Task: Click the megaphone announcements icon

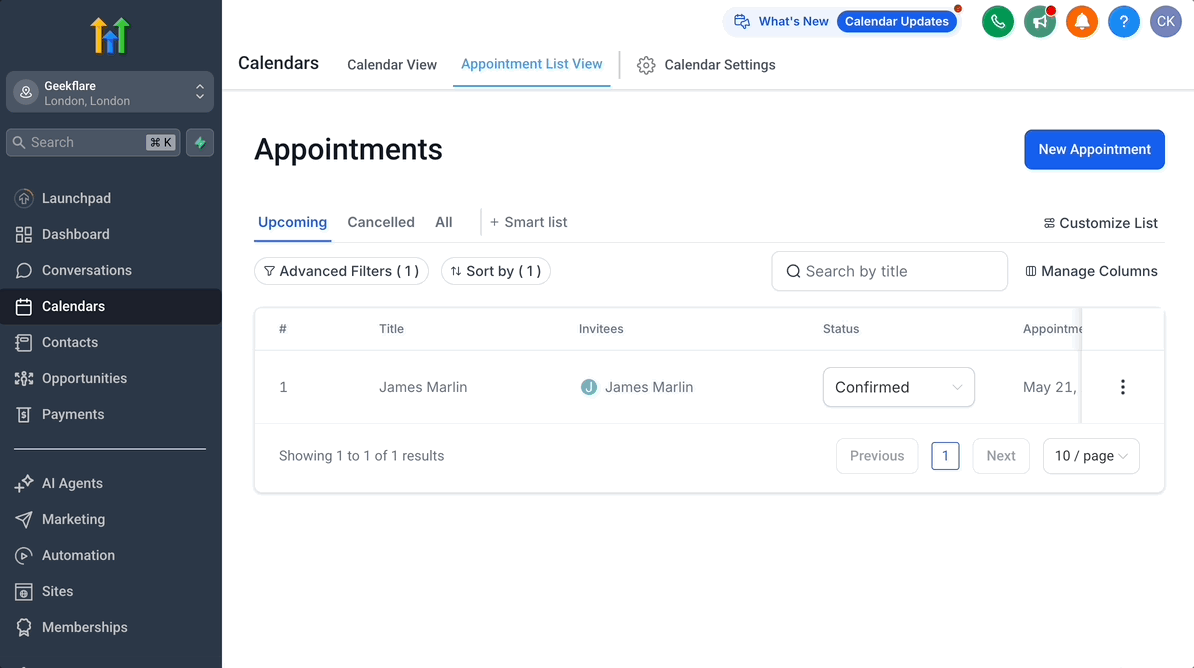Action: point(1039,21)
